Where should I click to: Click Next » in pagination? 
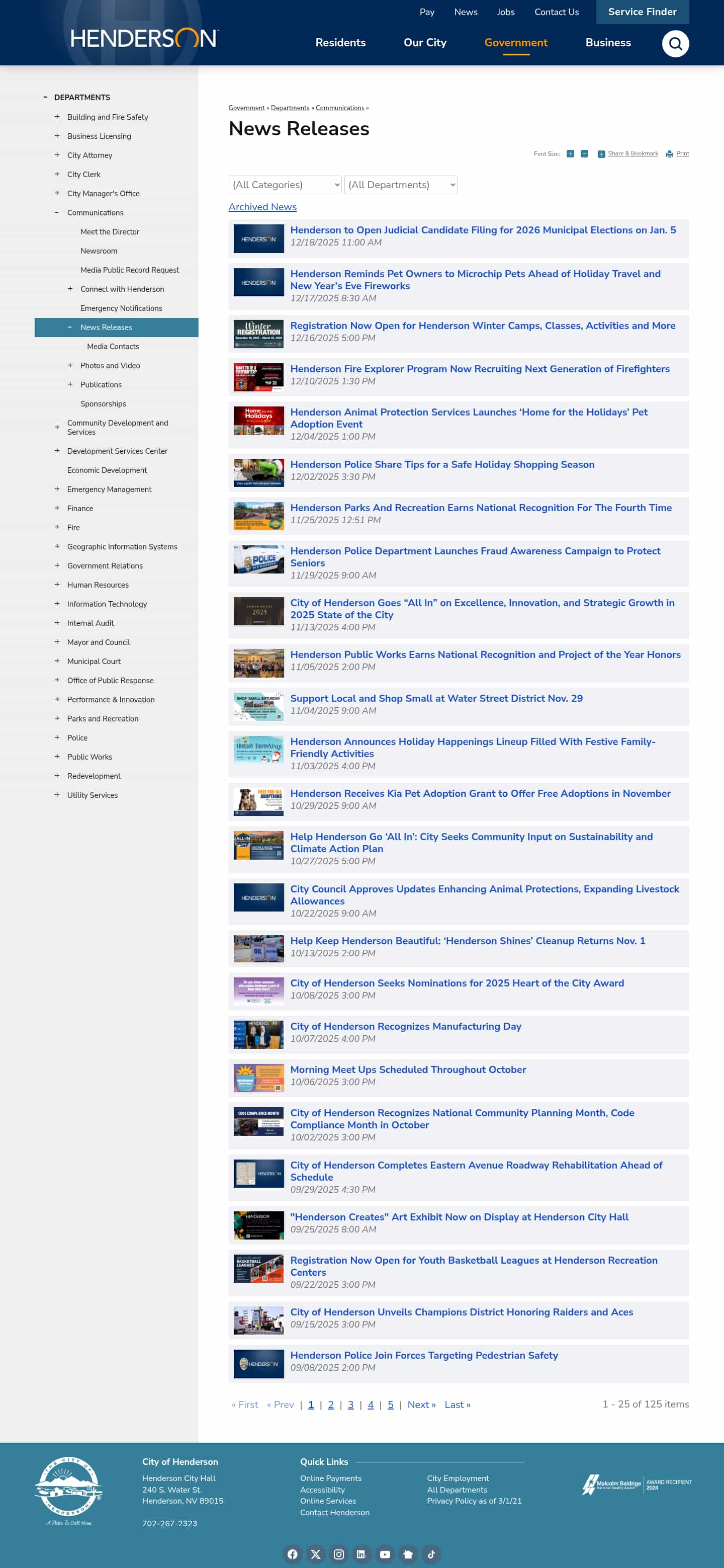pyautogui.click(x=421, y=1405)
